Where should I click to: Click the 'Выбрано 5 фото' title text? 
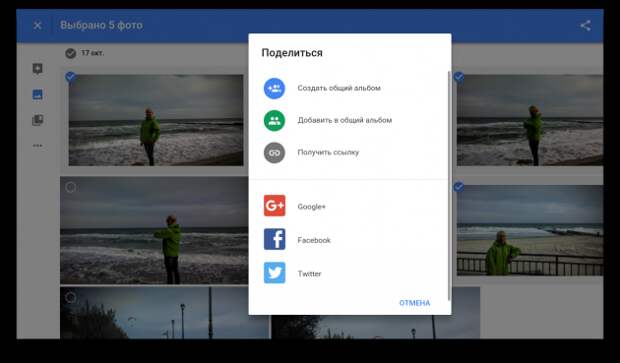101,25
